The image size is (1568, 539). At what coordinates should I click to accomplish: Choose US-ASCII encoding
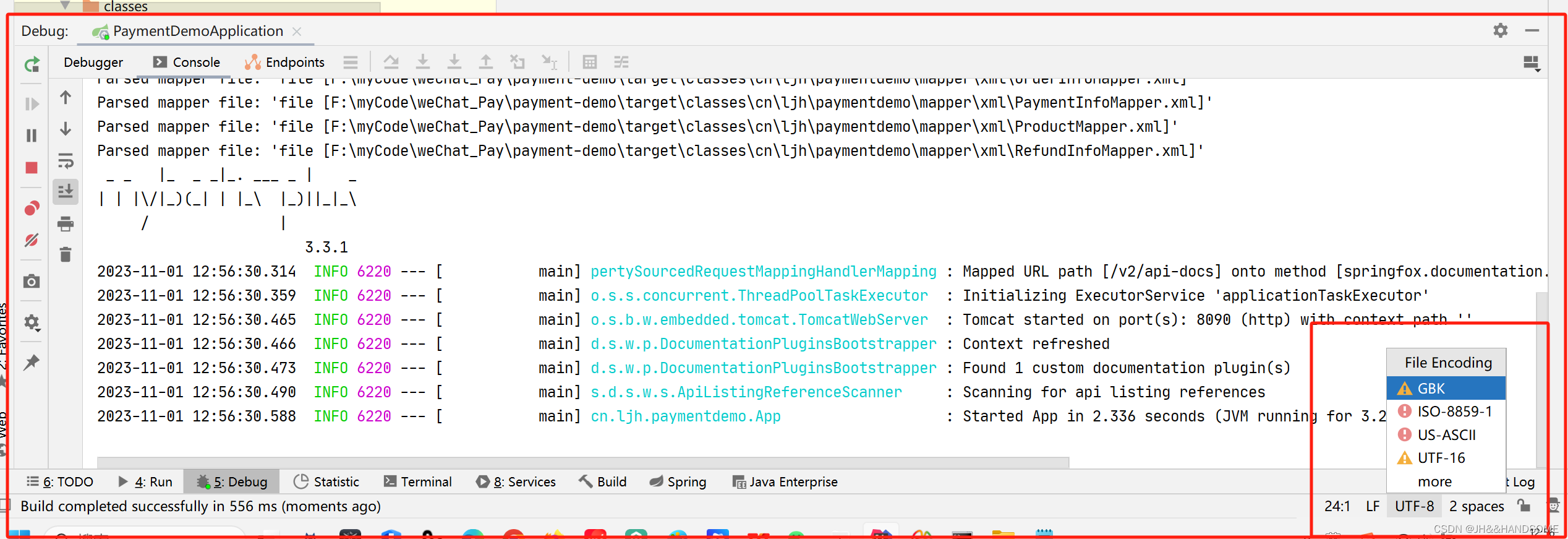click(x=1446, y=435)
